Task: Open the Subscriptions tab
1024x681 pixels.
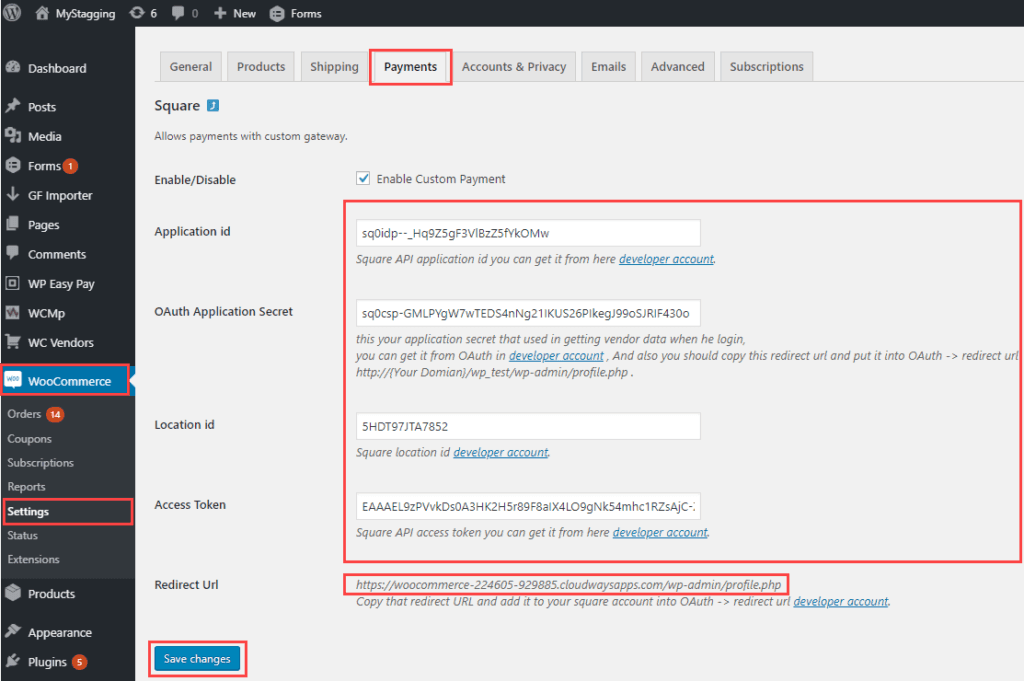Action: point(766,67)
